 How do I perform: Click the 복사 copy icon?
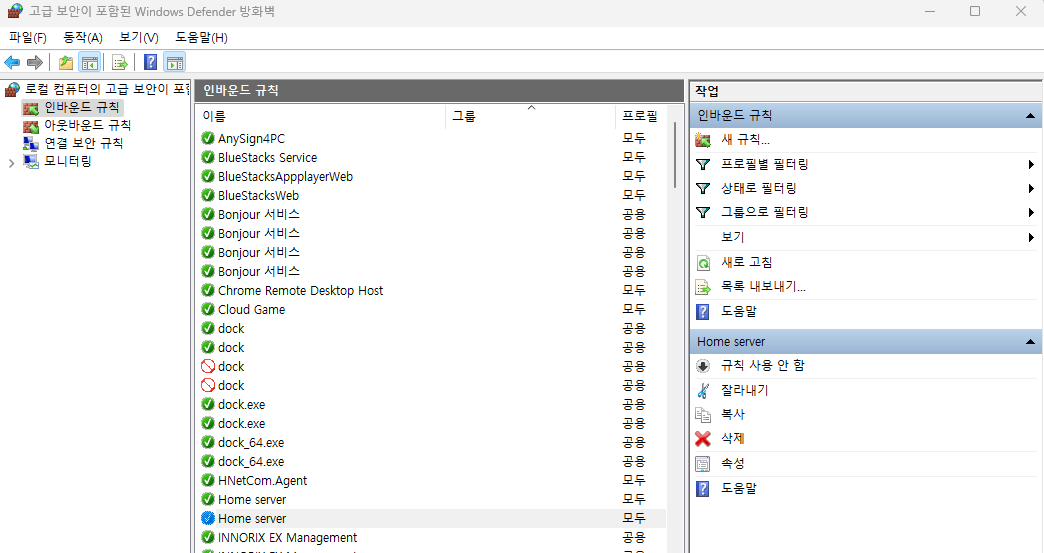point(702,414)
